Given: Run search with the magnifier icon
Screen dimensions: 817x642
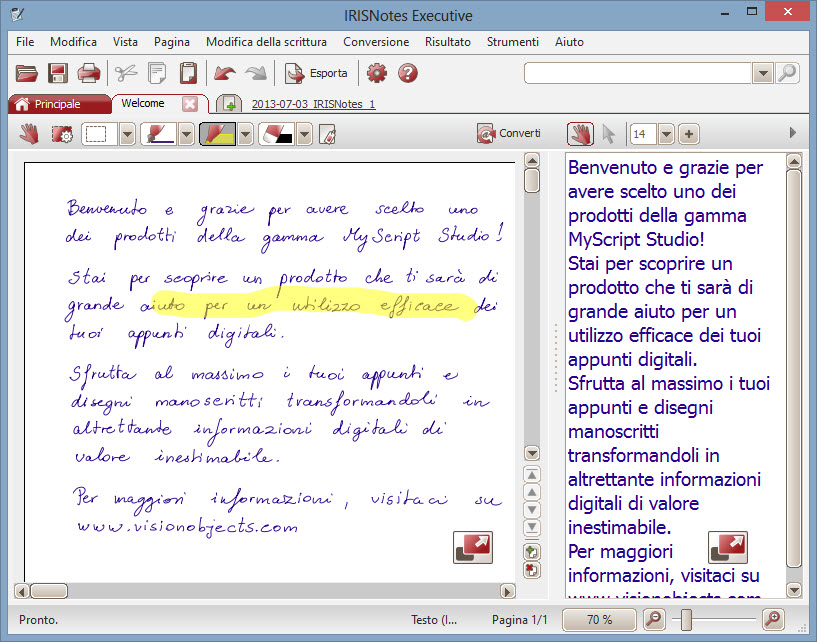Looking at the screenshot, I should click(787, 73).
